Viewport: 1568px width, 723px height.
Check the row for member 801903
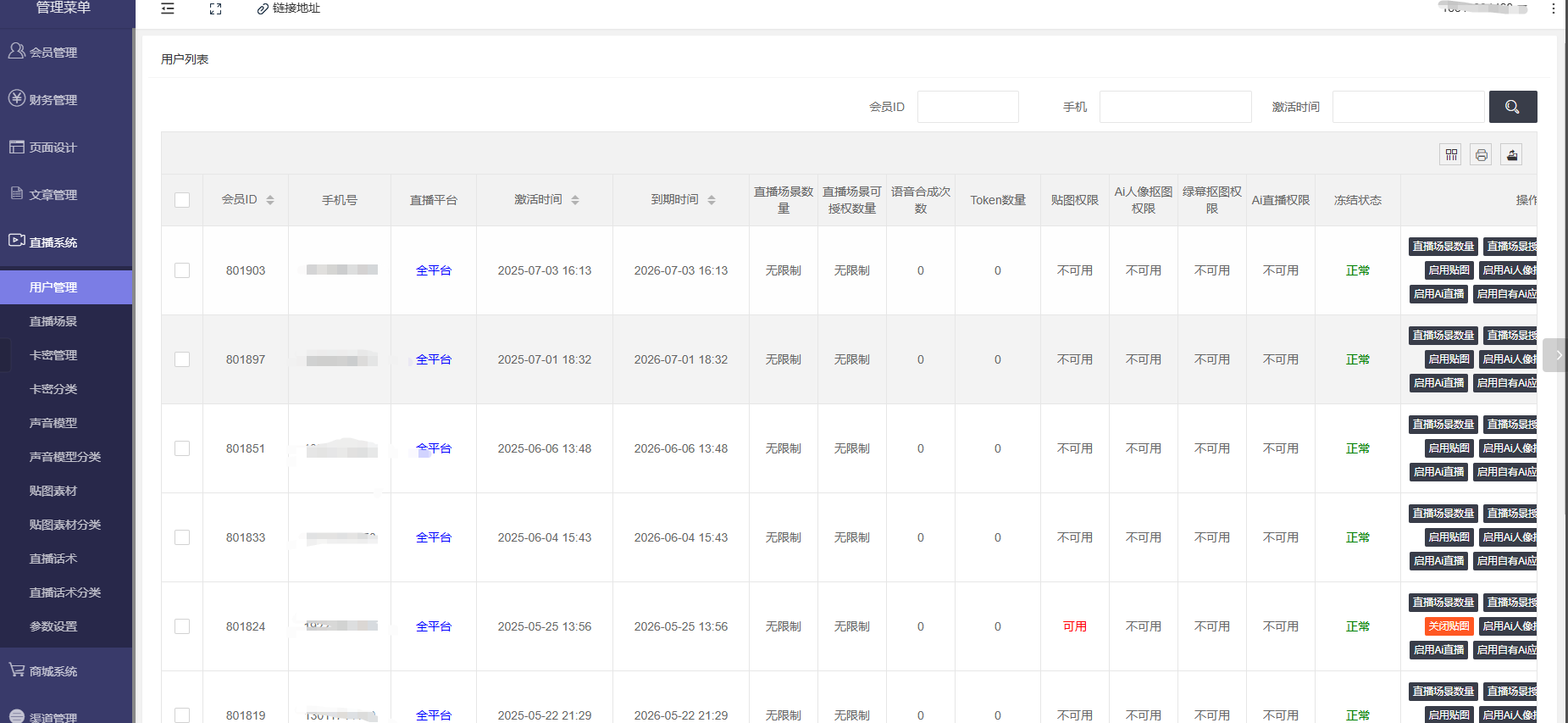[x=182, y=270]
